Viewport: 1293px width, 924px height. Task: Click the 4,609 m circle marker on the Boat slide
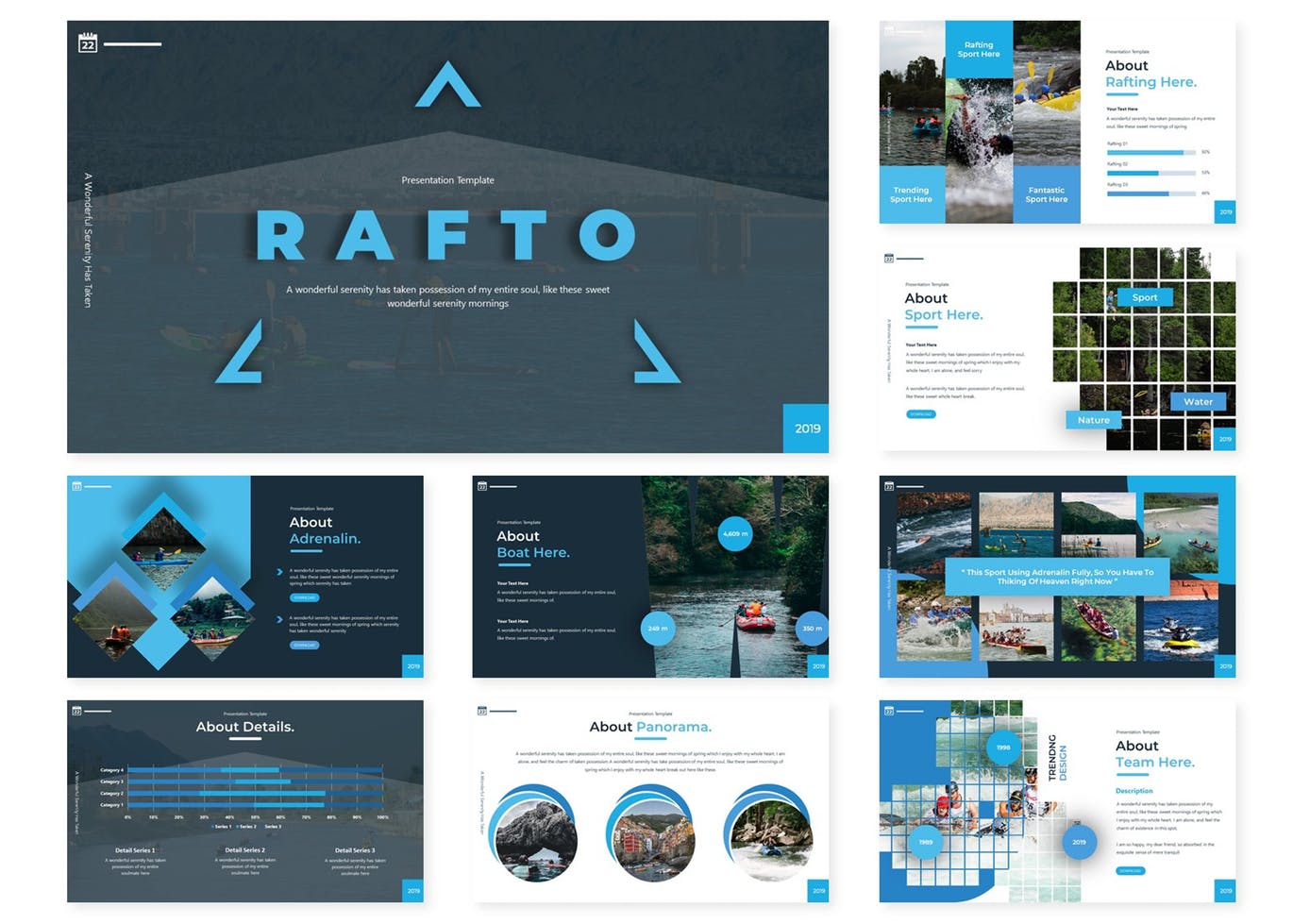735,534
